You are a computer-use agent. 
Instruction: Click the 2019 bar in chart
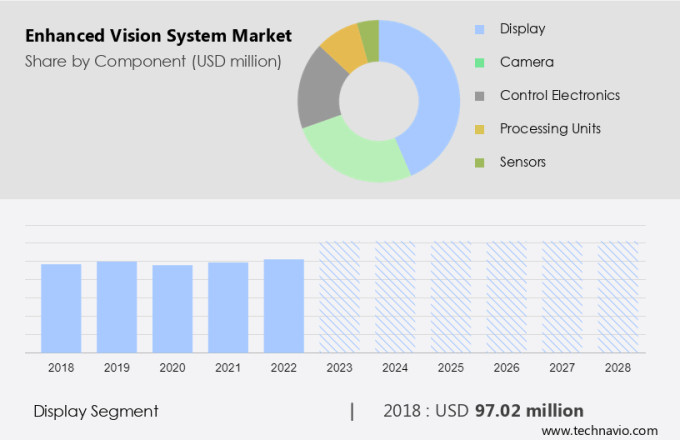pos(117,306)
